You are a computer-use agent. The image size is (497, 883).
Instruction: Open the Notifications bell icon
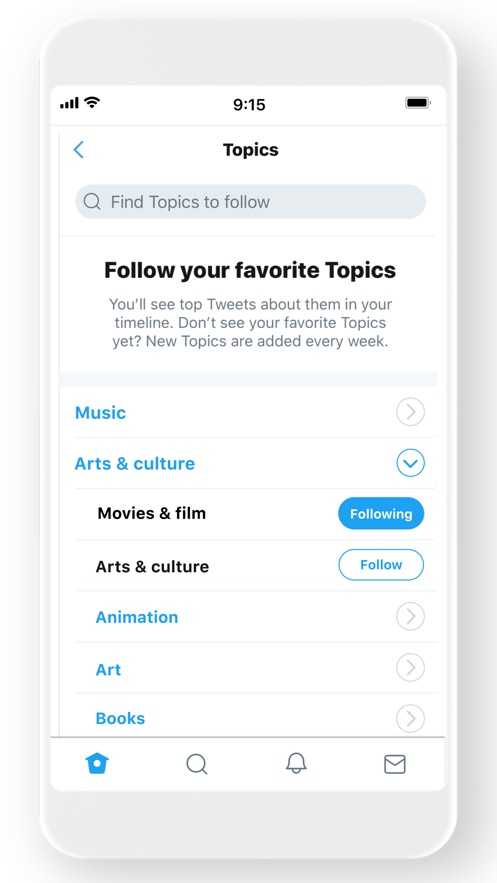point(296,763)
